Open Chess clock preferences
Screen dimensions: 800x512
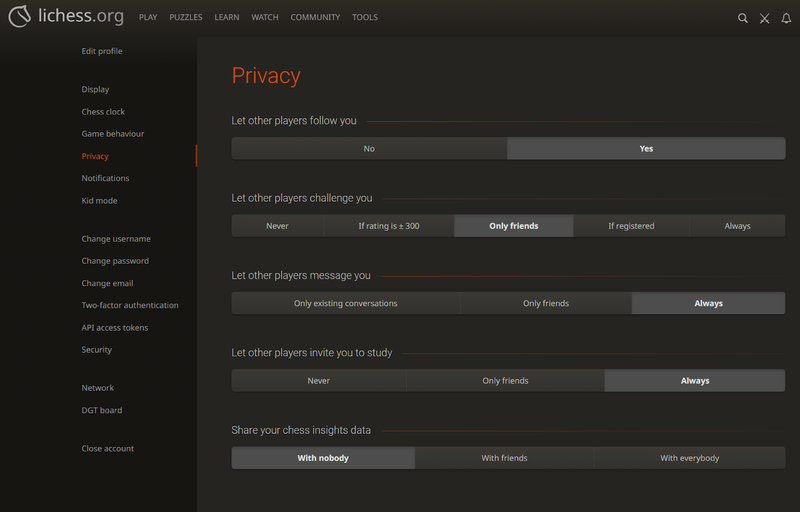103,112
